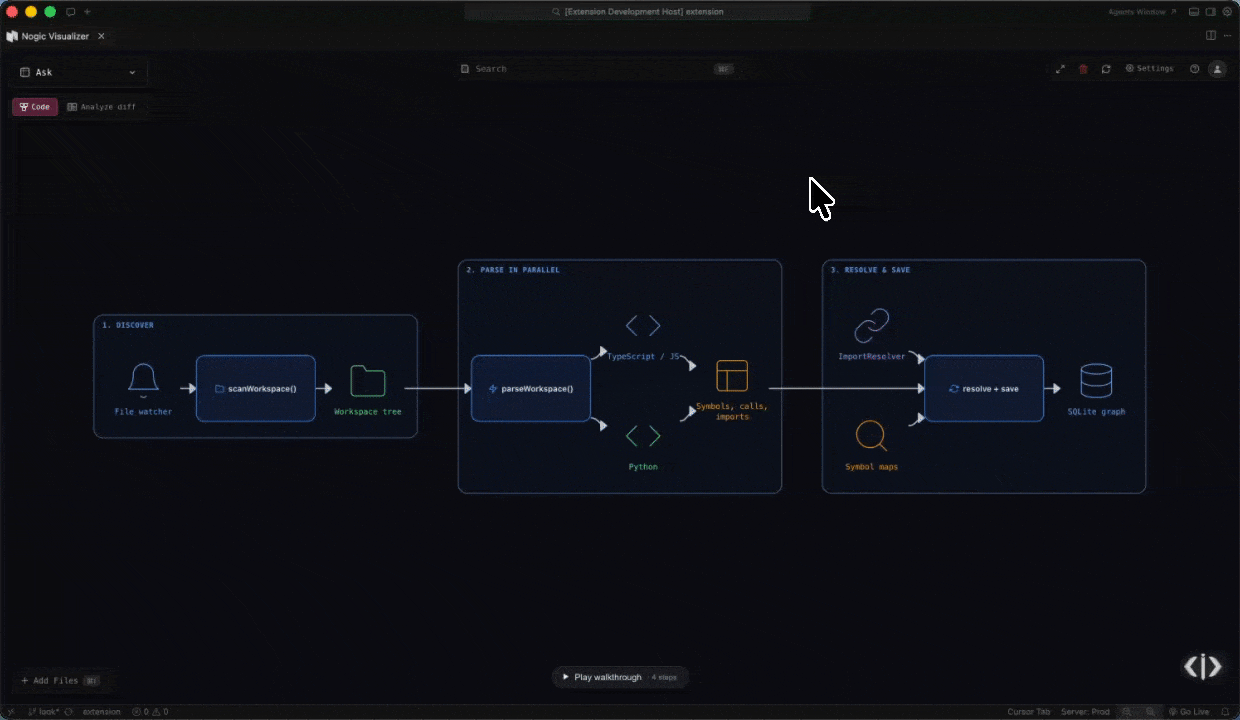Switch to Analyze diff tab
Image resolution: width=1240 pixels, height=720 pixels.
click(x=101, y=107)
